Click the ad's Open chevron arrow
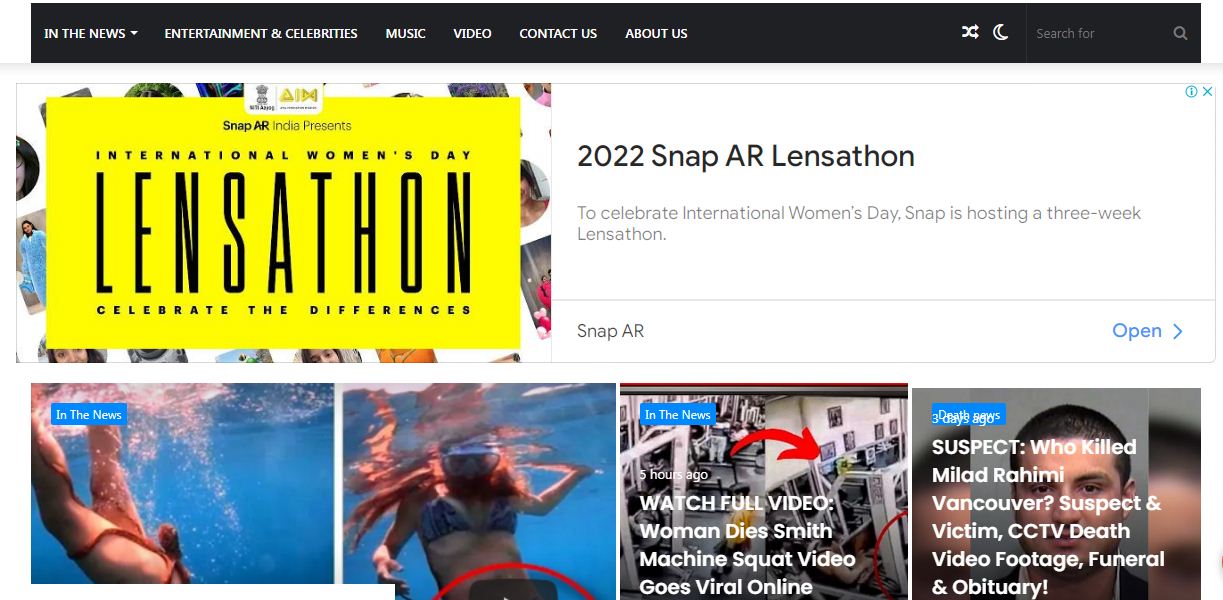Viewport: 1223px width, 600px height. (1178, 331)
